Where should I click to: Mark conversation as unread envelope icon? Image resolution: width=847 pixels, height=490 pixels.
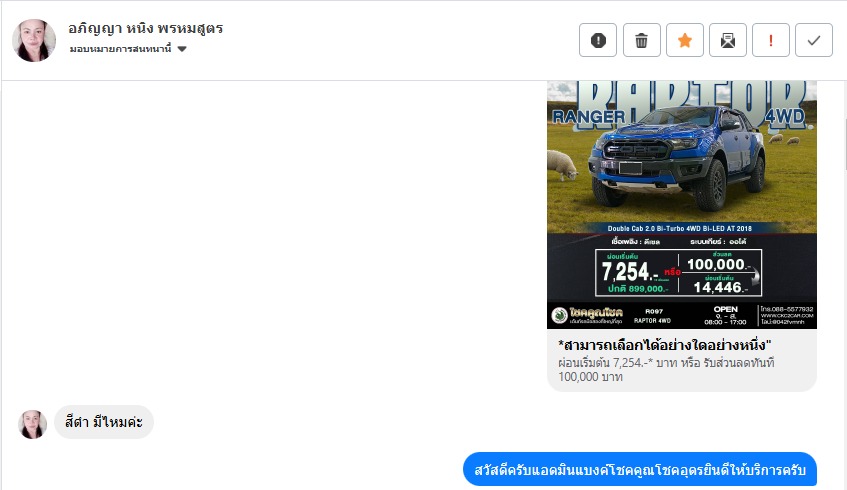728,40
